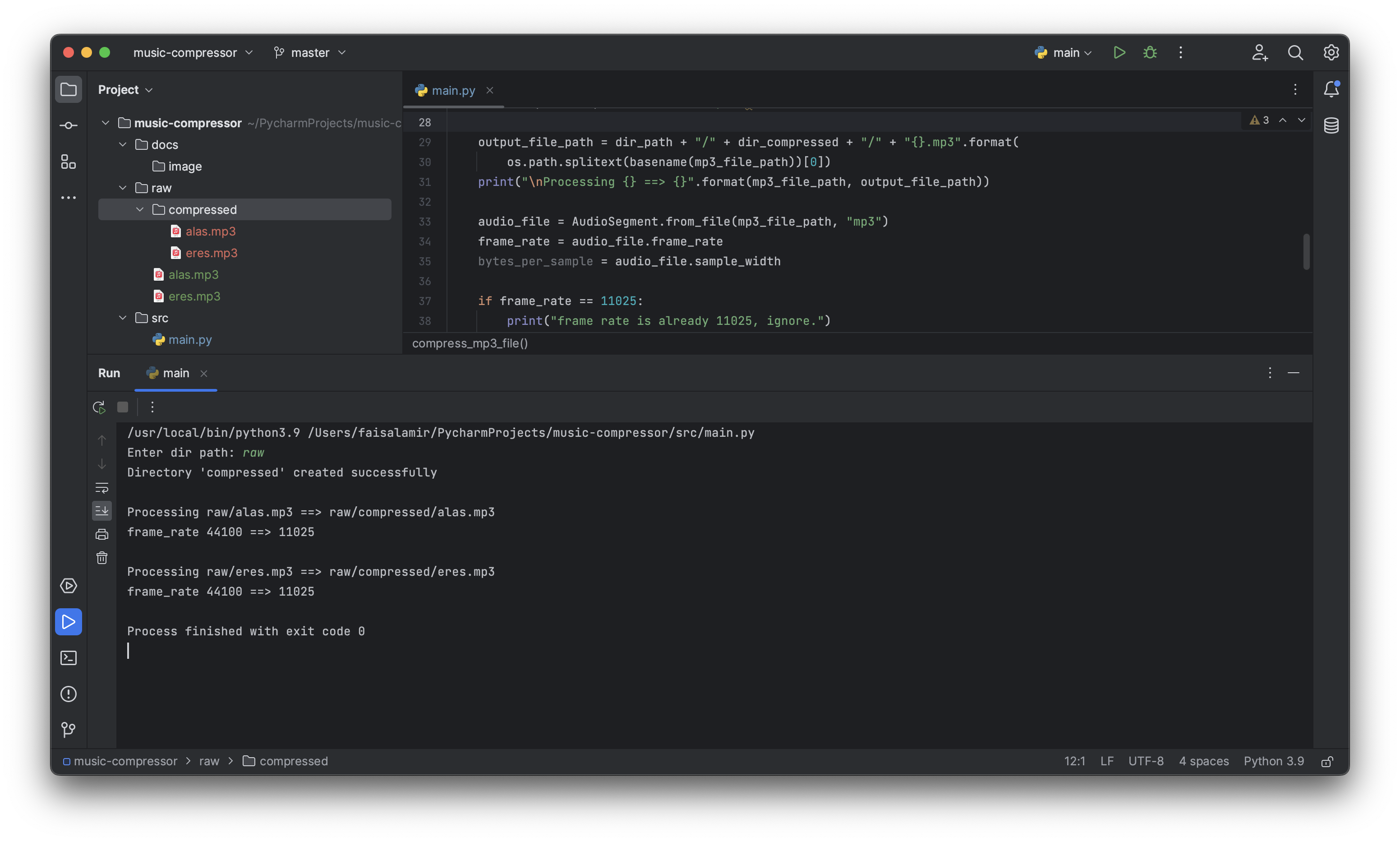Collapse the compressed folder

(x=139, y=210)
